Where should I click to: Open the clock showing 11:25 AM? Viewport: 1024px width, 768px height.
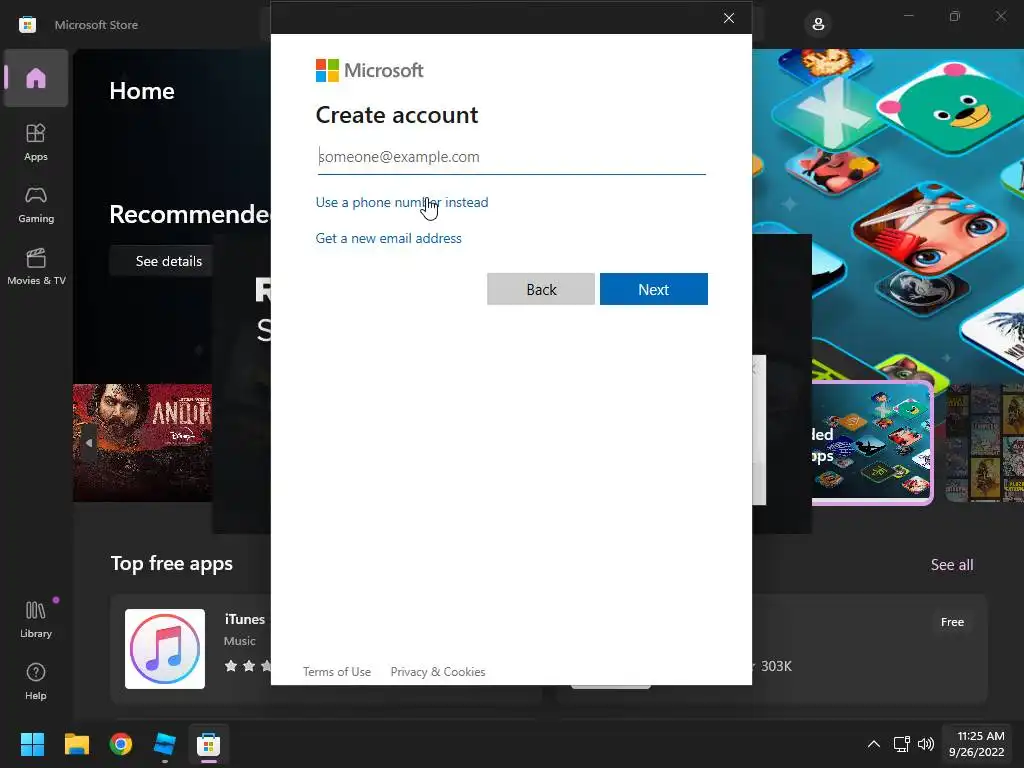pyautogui.click(x=976, y=744)
